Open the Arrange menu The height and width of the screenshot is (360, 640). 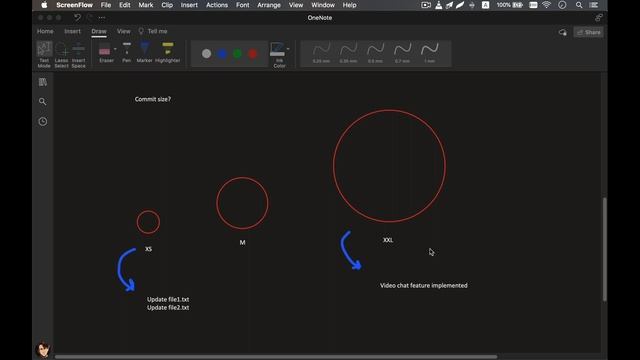pyautogui.click(x=269, y=5)
